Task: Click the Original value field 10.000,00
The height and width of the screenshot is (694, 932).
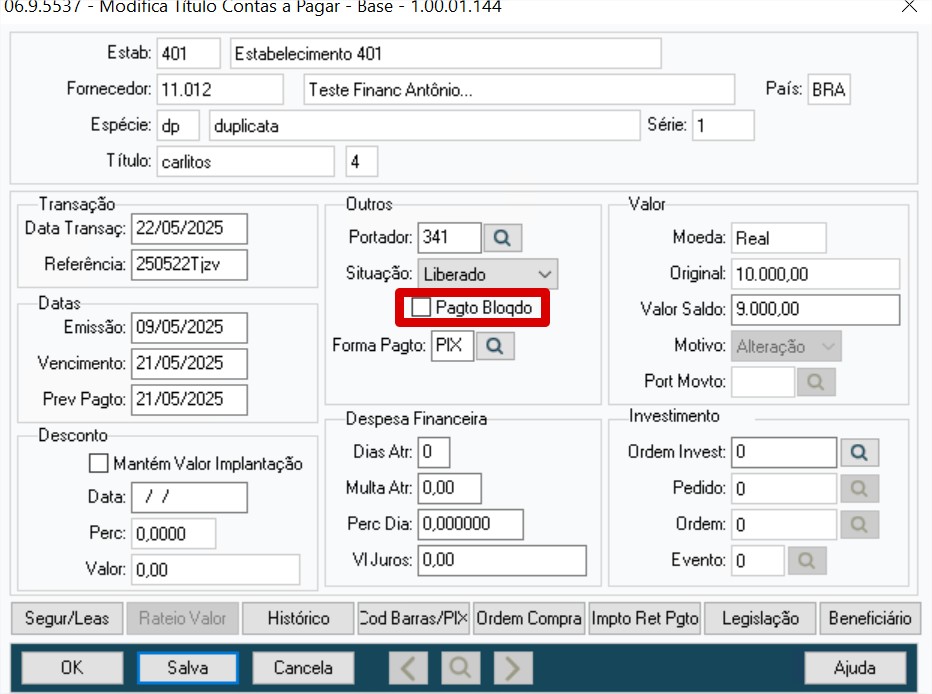Action: 816,274
